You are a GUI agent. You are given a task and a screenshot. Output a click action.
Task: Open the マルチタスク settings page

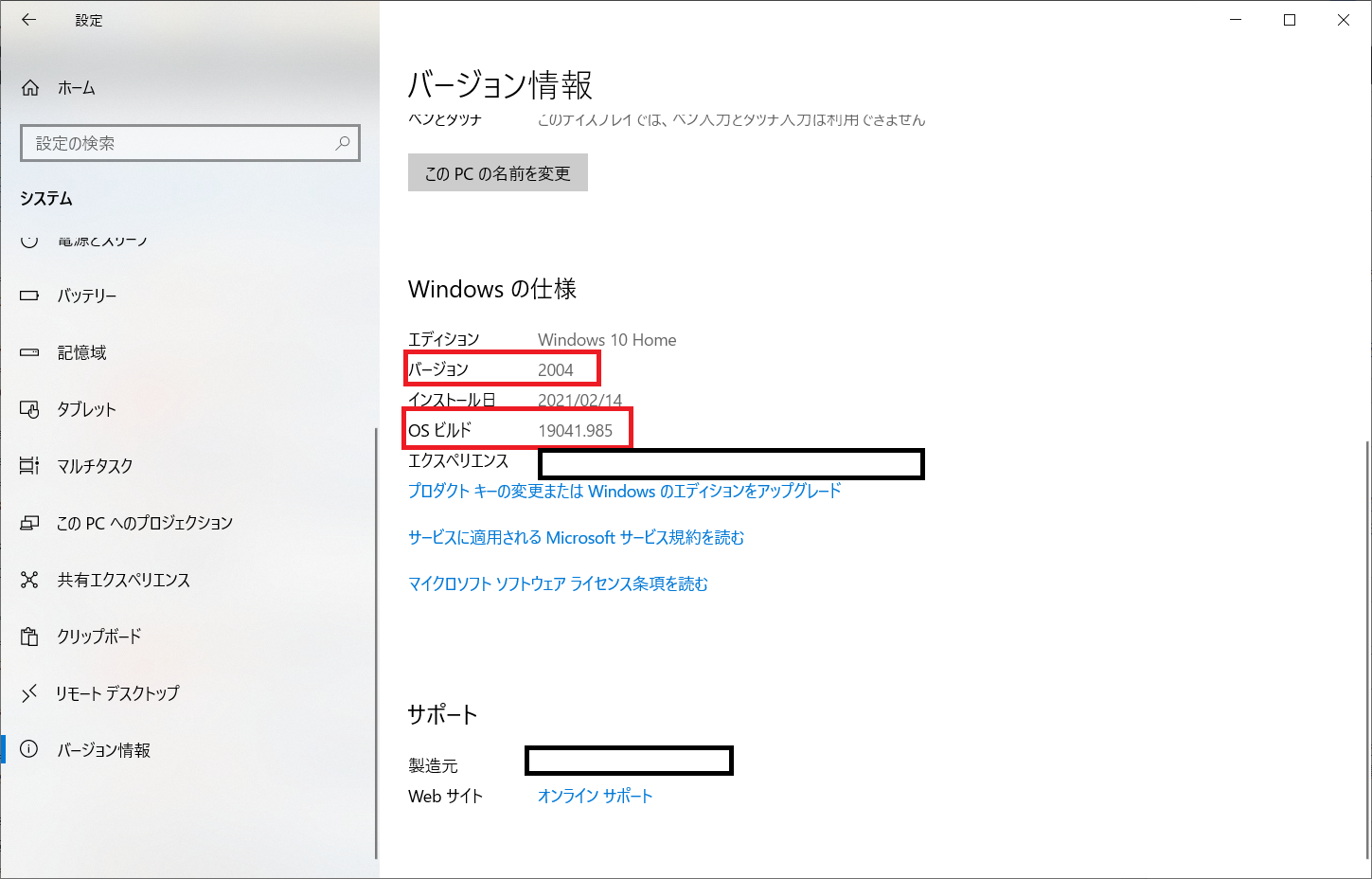[189, 466]
